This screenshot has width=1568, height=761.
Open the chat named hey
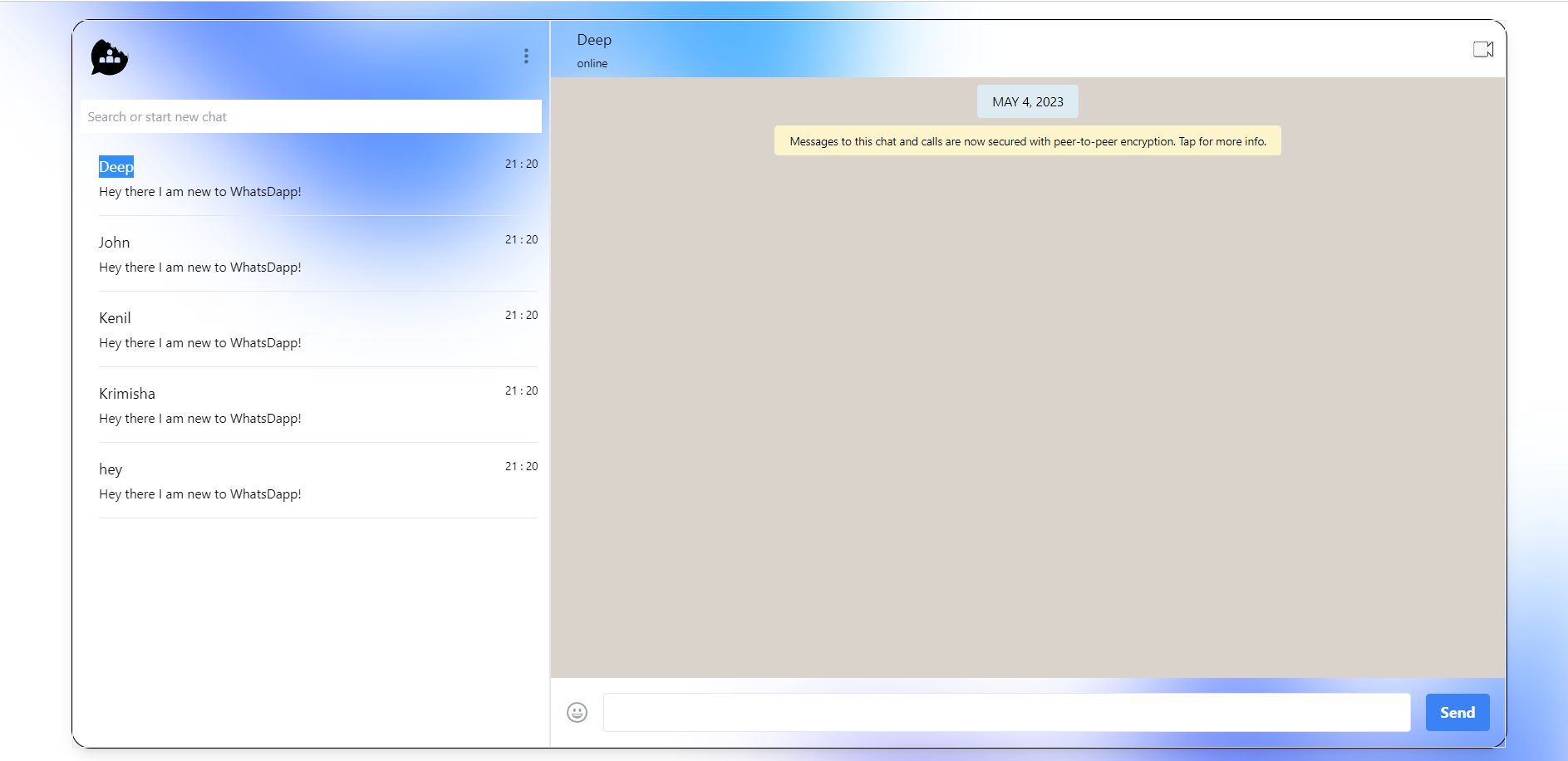coord(318,480)
